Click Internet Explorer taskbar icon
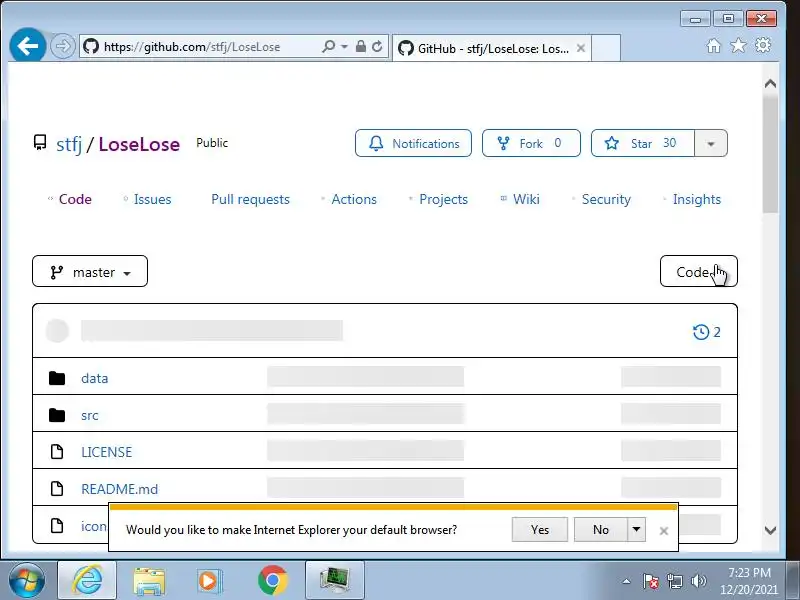 click(87, 581)
